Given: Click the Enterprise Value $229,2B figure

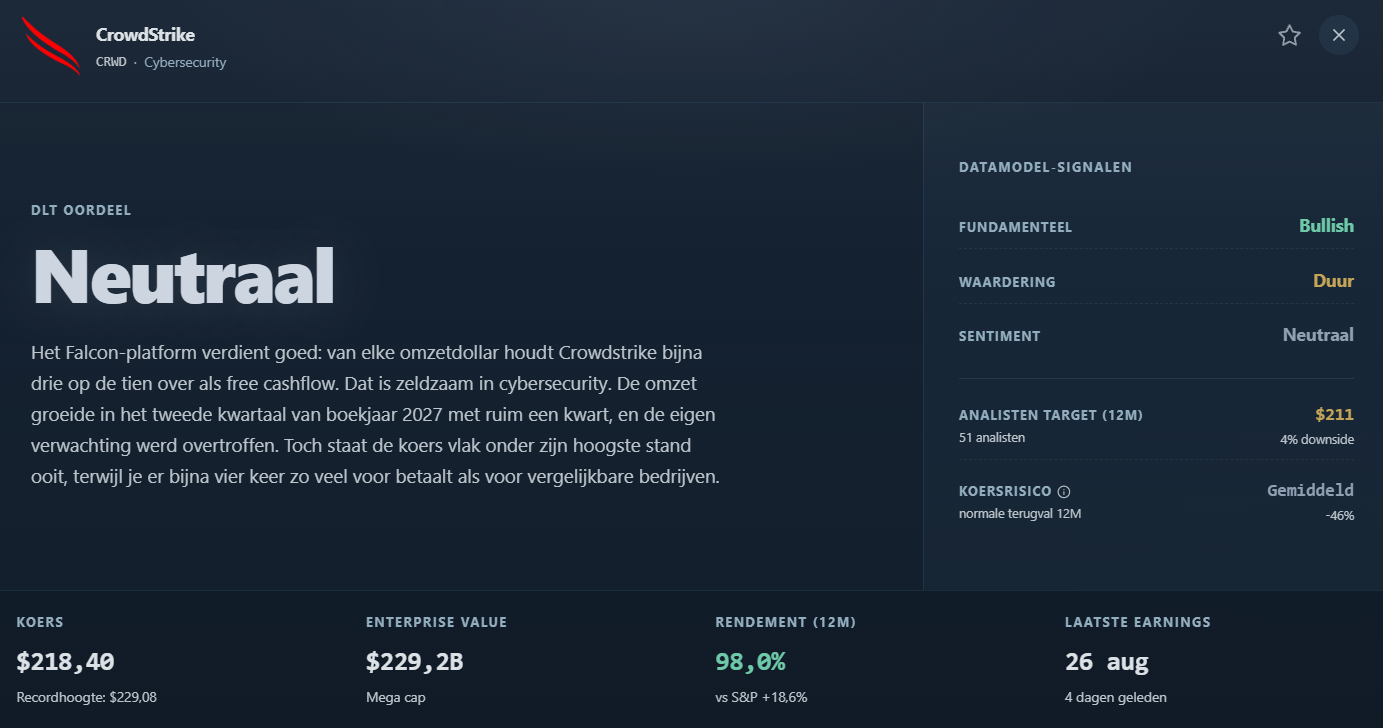Looking at the screenshot, I should click(414, 662).
